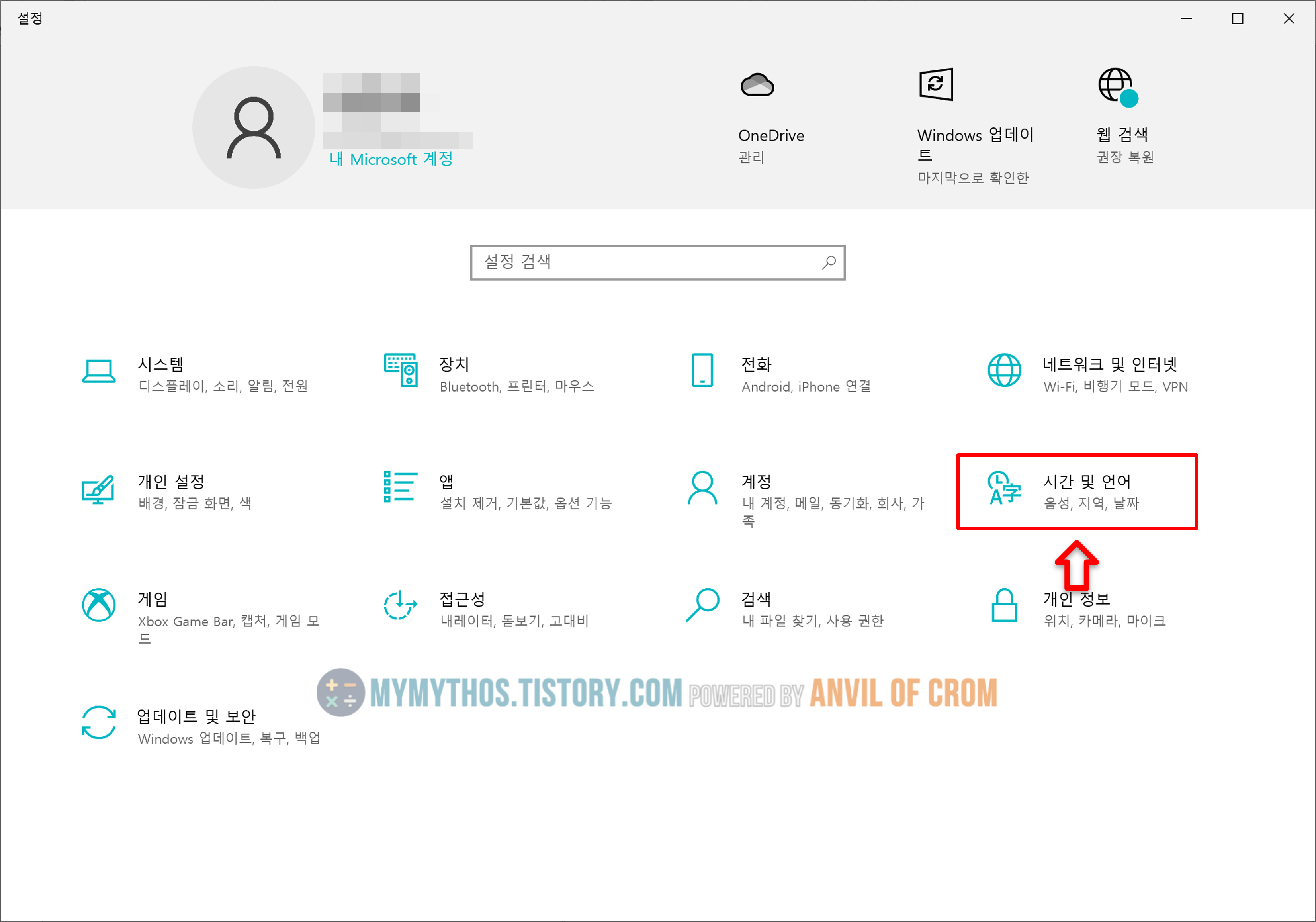Open the Windows 업데이트 header tile icon
The width and height of the screenshot is (1316, 922).
pyautogui.click(x=936, y=85)
